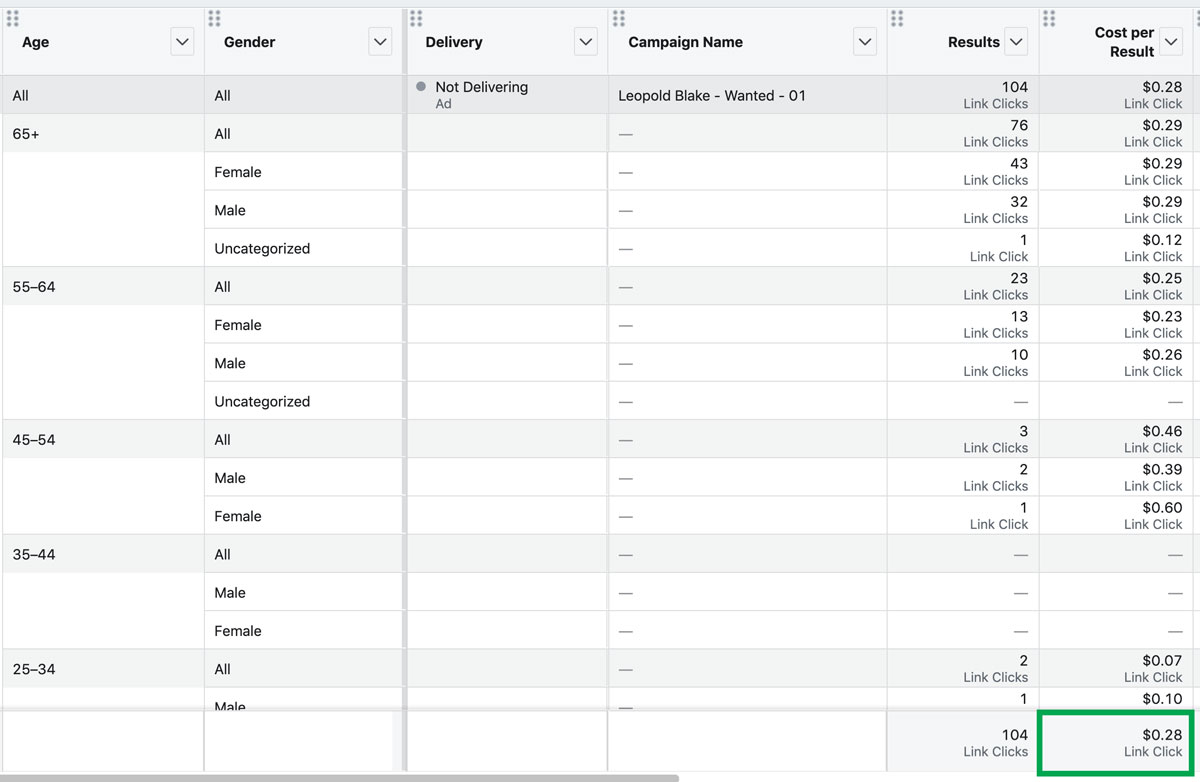The image size is (1200, 782).
Task: Click the highlighted $0.28 total cost cell
Action: (x=1115, y=743)
